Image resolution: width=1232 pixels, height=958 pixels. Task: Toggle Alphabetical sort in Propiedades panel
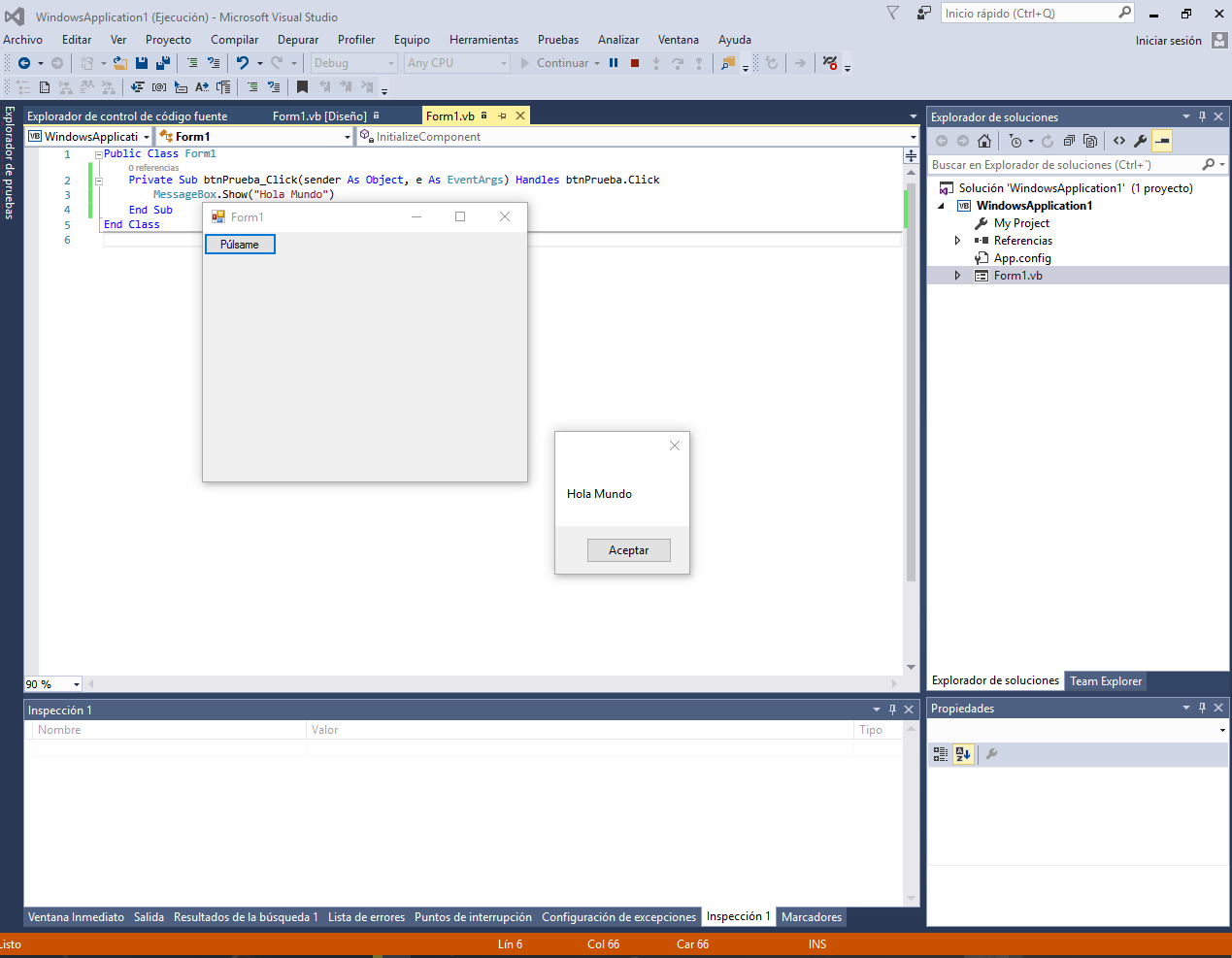[963, 754]
